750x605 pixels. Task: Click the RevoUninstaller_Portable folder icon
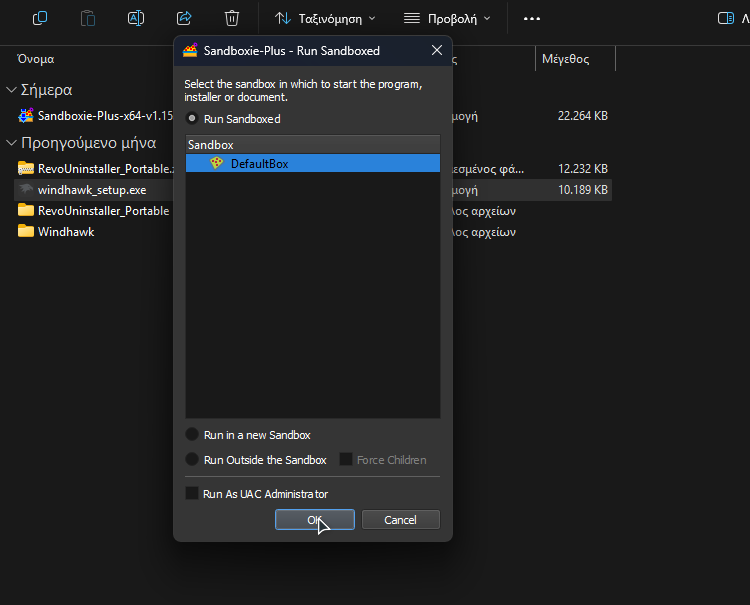26,210
